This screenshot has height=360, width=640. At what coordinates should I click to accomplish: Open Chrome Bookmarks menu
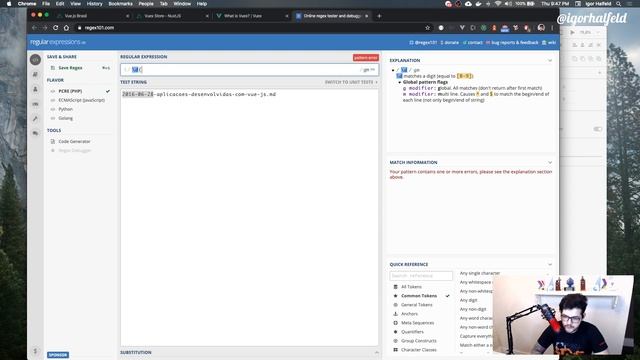pos(120,4)
